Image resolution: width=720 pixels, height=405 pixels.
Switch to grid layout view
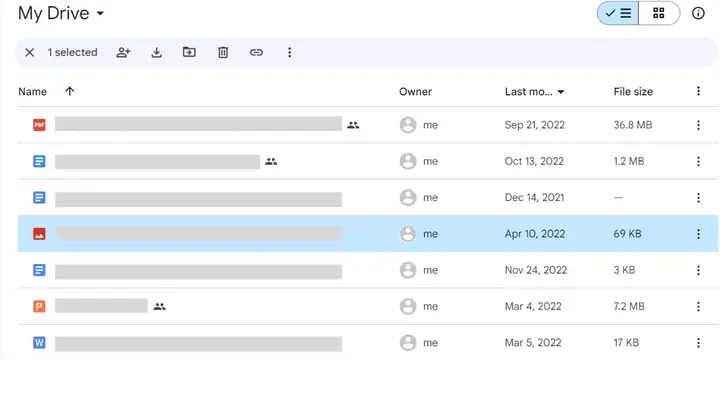click(x=659, y=13)
